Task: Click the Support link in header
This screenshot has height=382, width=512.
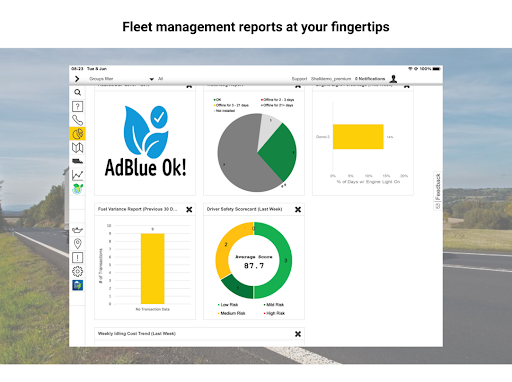Action: [x=299, y=79]
